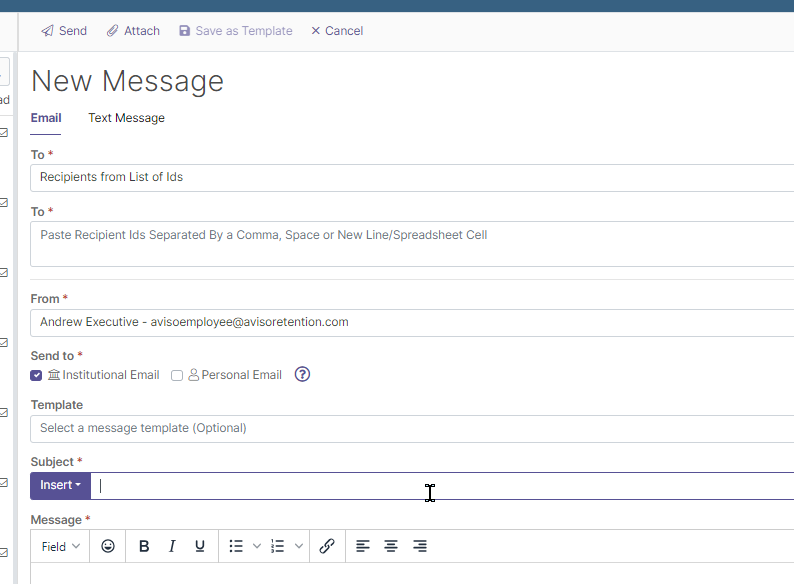This screenshot has width=794, height=584.
Task: Open the emoji picker
Action: 108,546
